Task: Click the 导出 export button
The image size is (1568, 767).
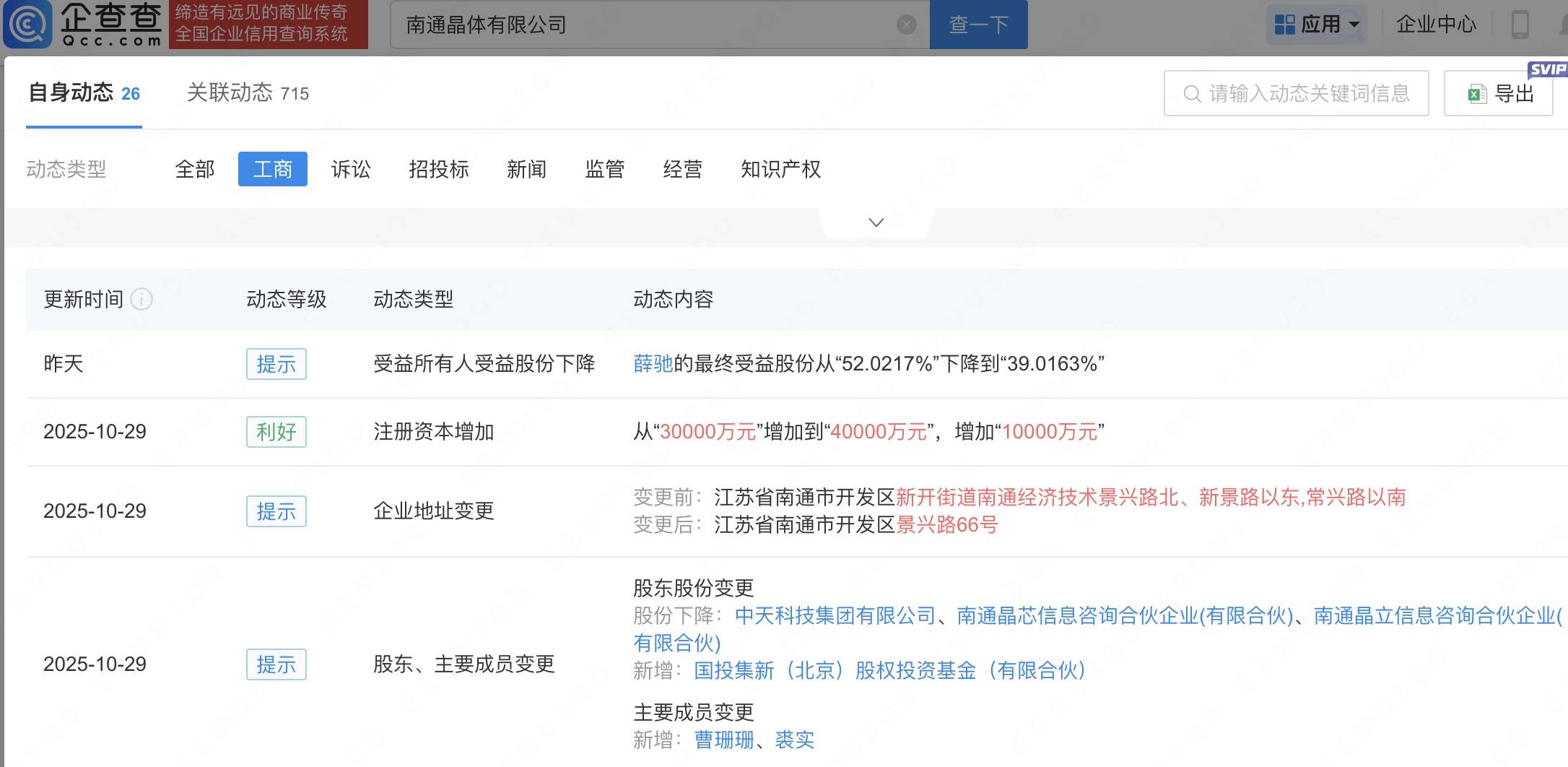Action: tap(1499, 94)
